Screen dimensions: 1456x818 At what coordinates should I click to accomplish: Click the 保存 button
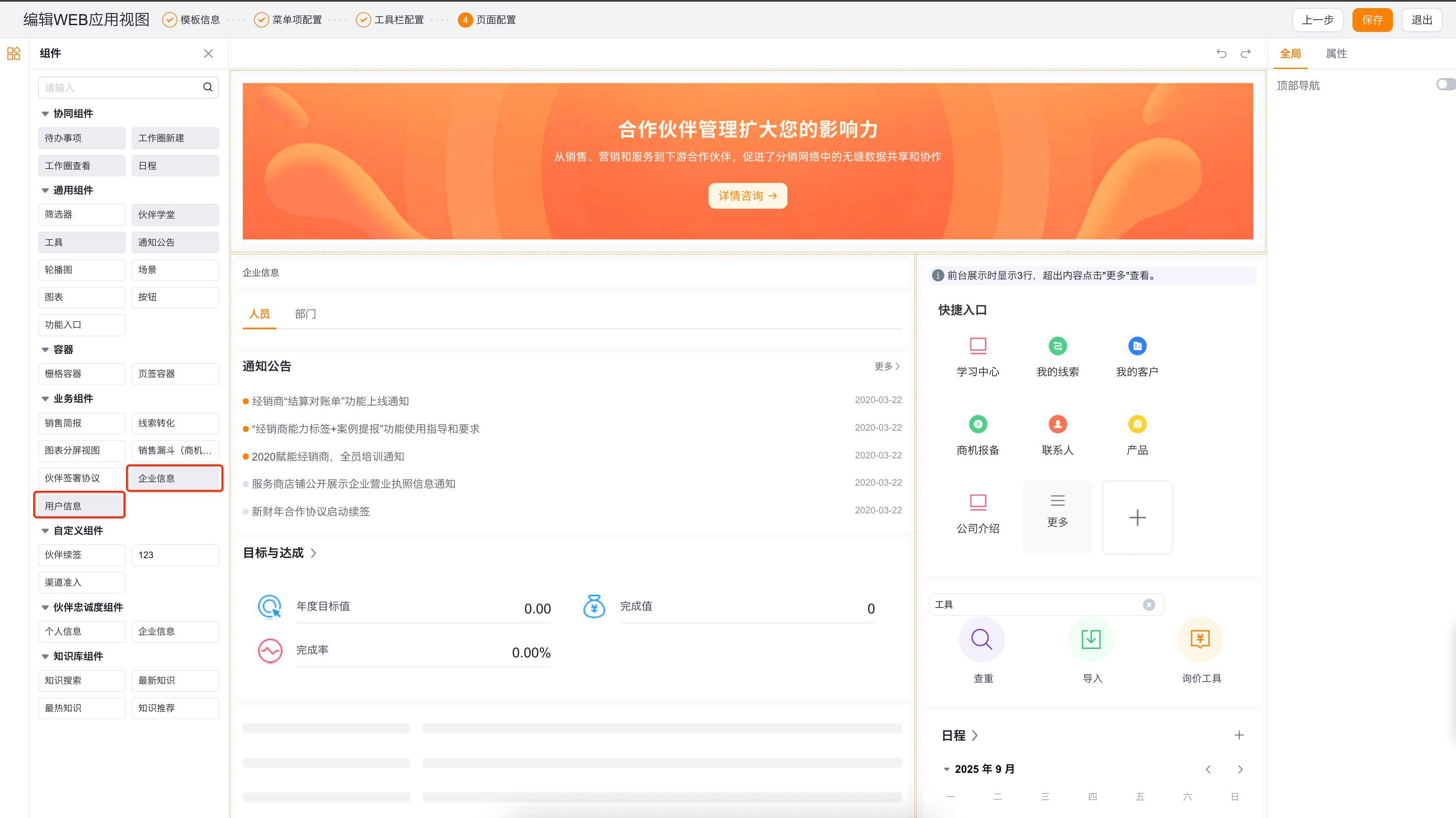(x=1372, y=20)
